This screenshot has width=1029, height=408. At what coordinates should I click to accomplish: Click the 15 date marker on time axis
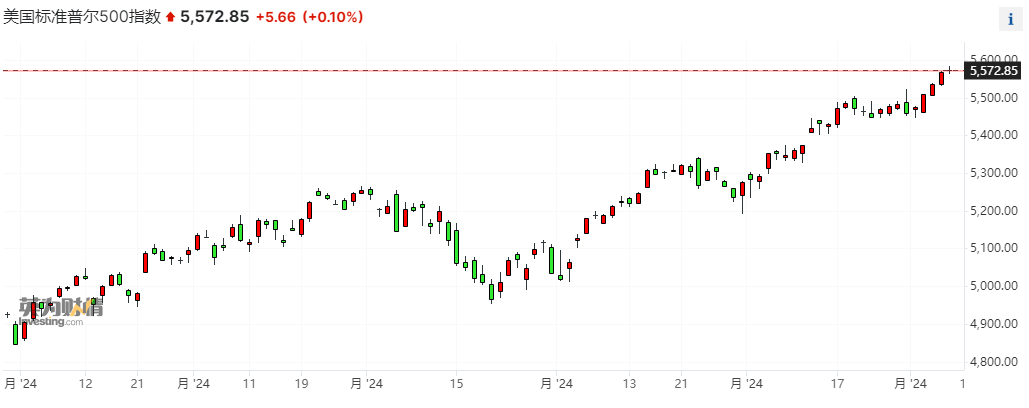click(x=456, y=383)
